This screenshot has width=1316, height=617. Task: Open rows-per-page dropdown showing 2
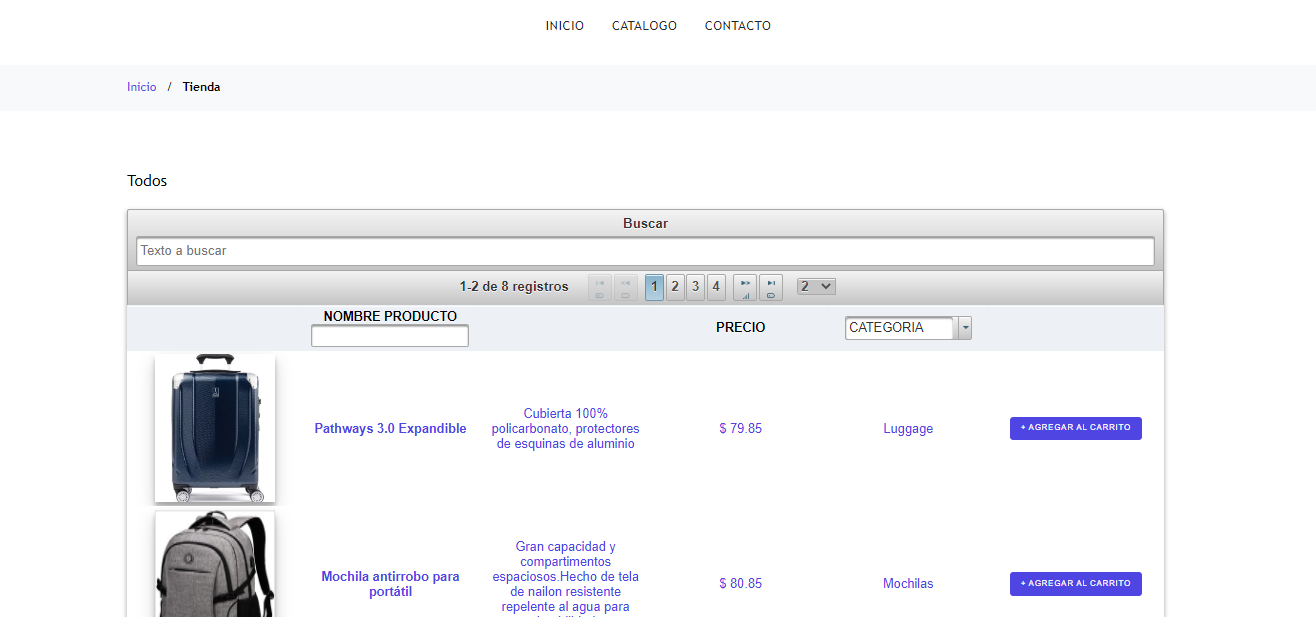pos(816,287)
